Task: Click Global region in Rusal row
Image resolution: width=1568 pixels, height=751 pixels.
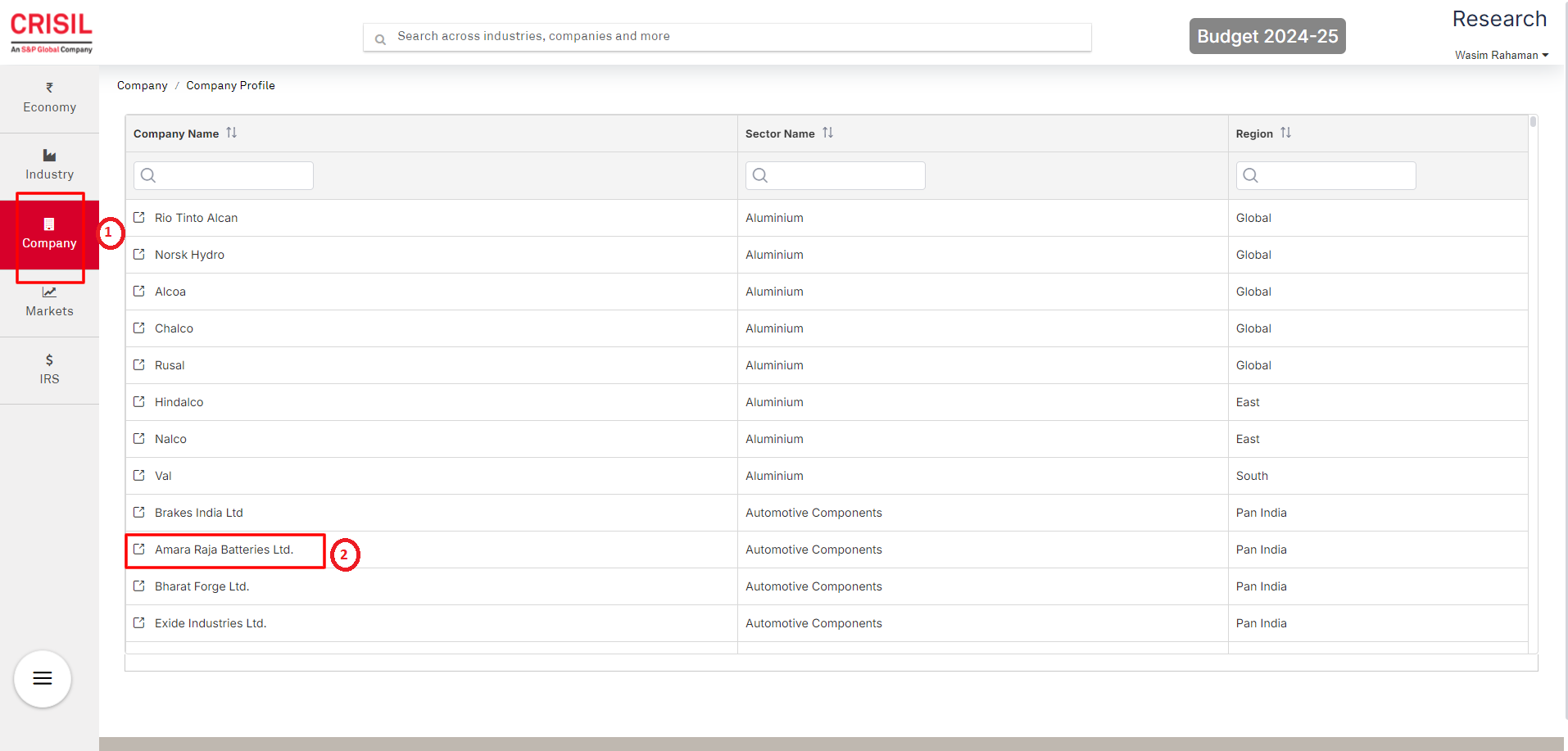Action: pyautogui.click(x=1253, y=365)
